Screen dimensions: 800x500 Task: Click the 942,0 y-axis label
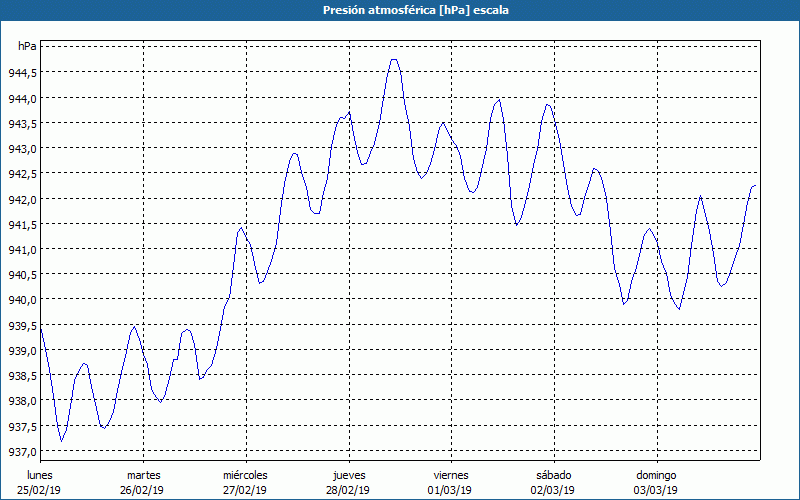(22, 199)
